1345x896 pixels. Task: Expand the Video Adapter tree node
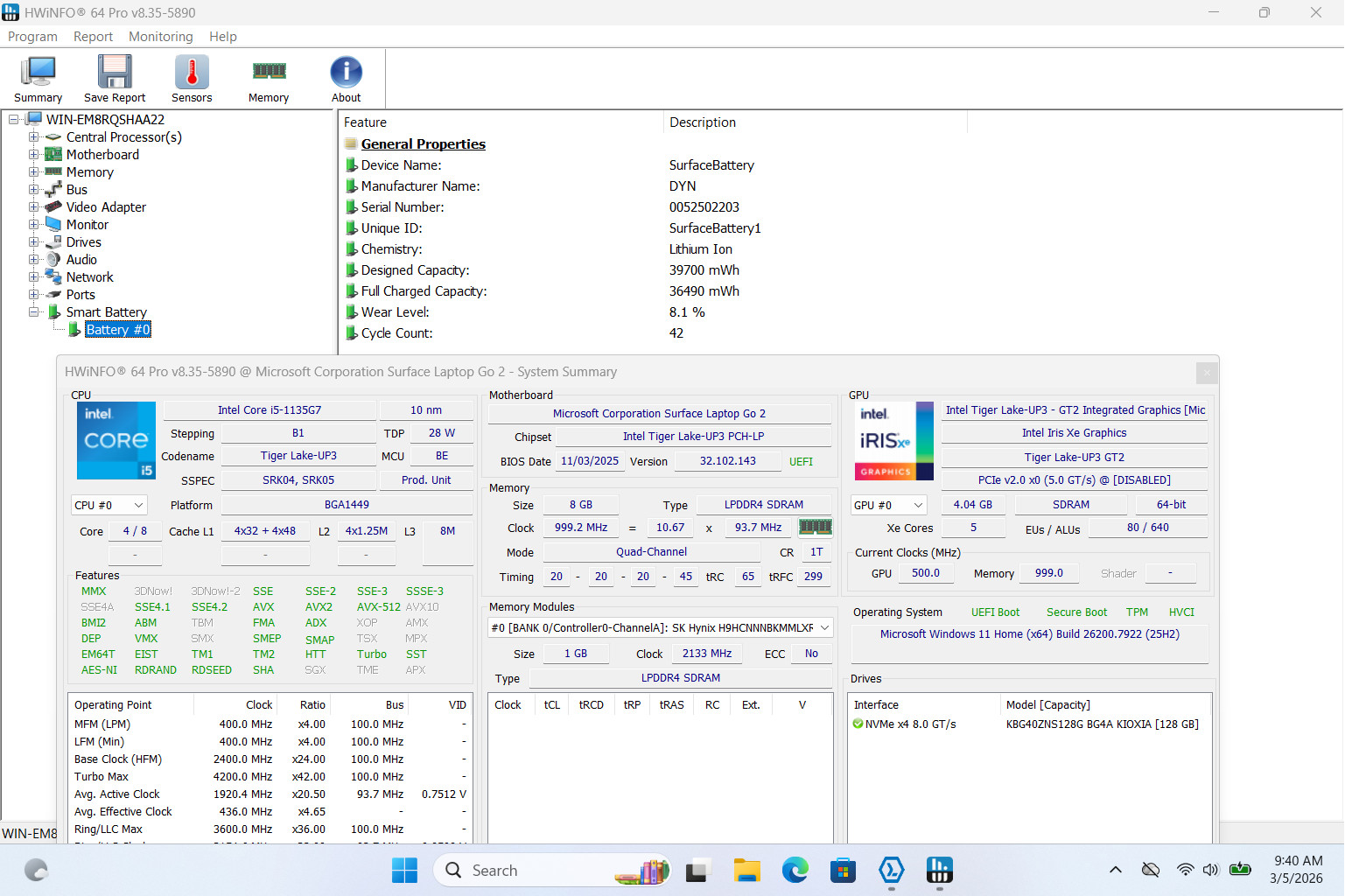[33, 207]
